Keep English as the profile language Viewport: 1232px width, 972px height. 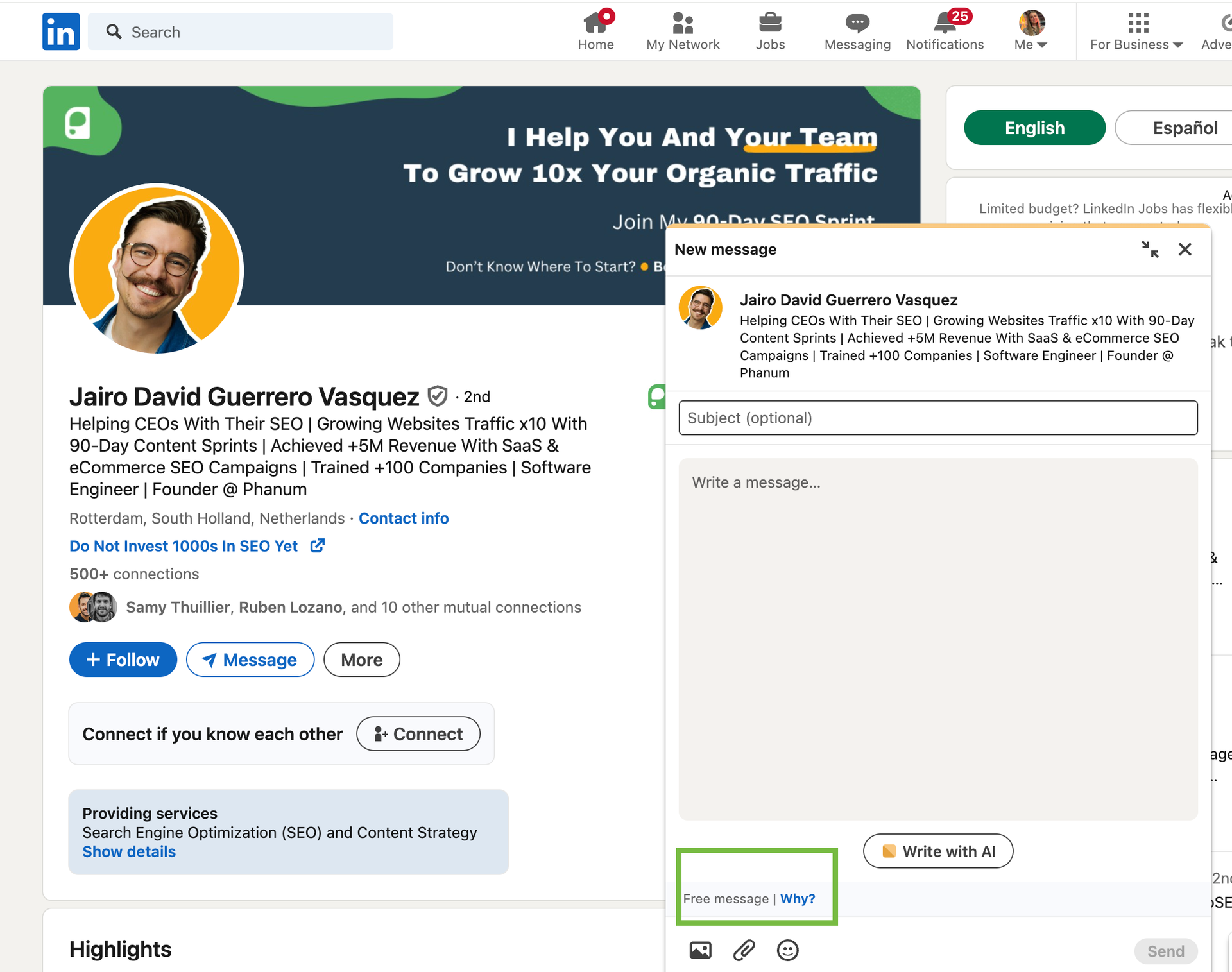pyautogui.click(x=1034, y=128)
